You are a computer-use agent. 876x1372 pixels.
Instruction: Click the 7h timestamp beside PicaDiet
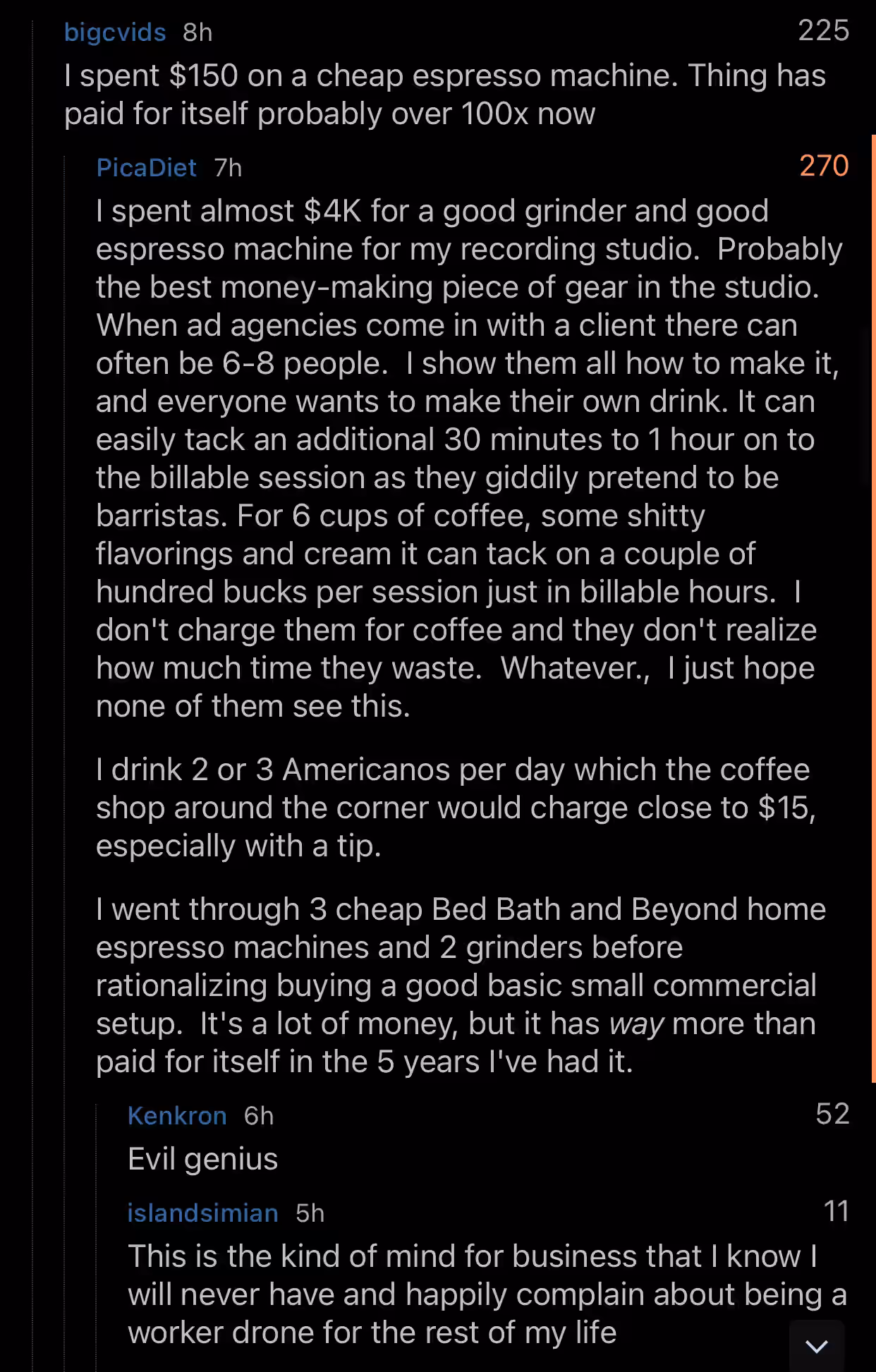[x=228, y=167]
